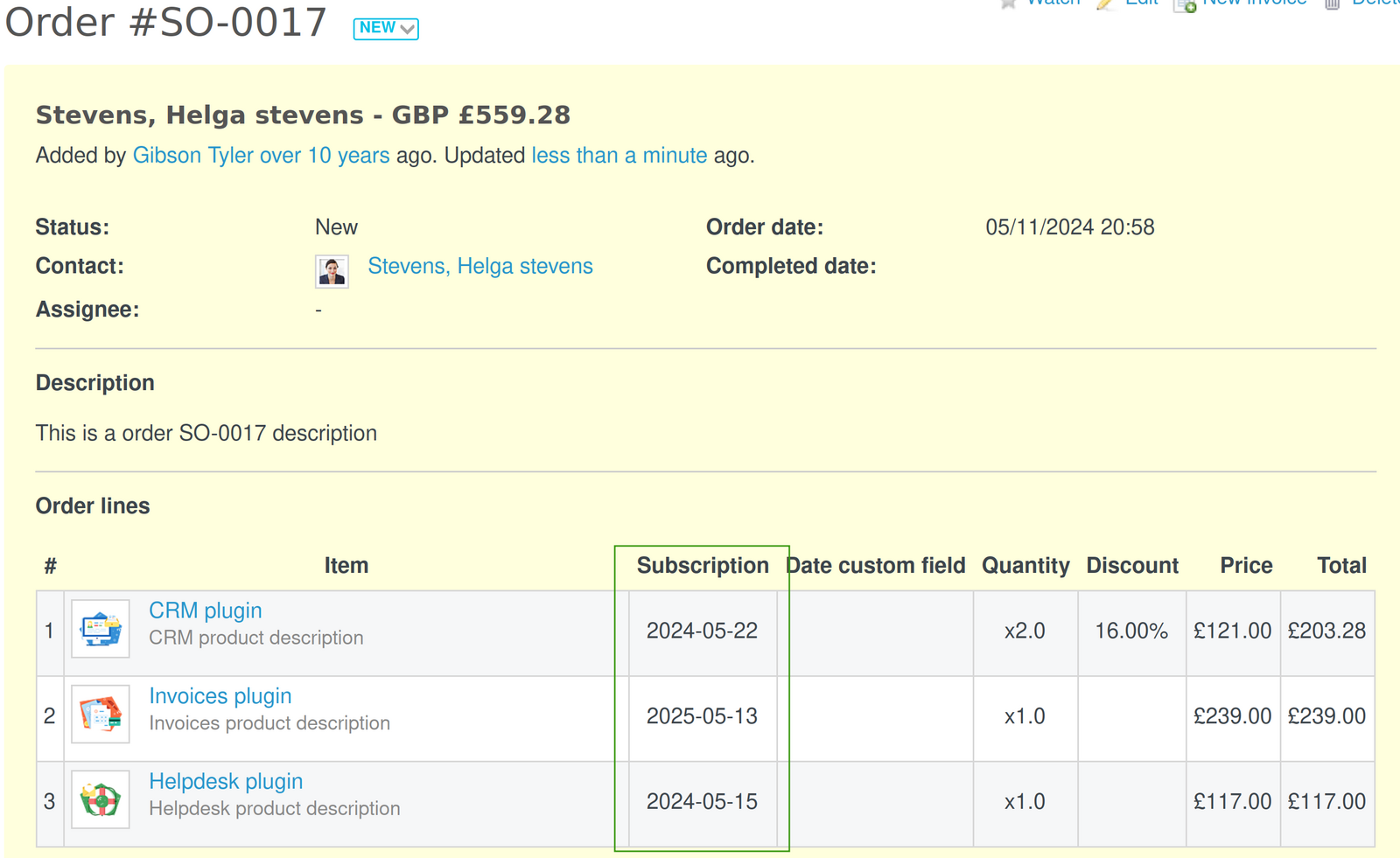
Task: Open the CRM plugin item link
Action: [205, 610]
